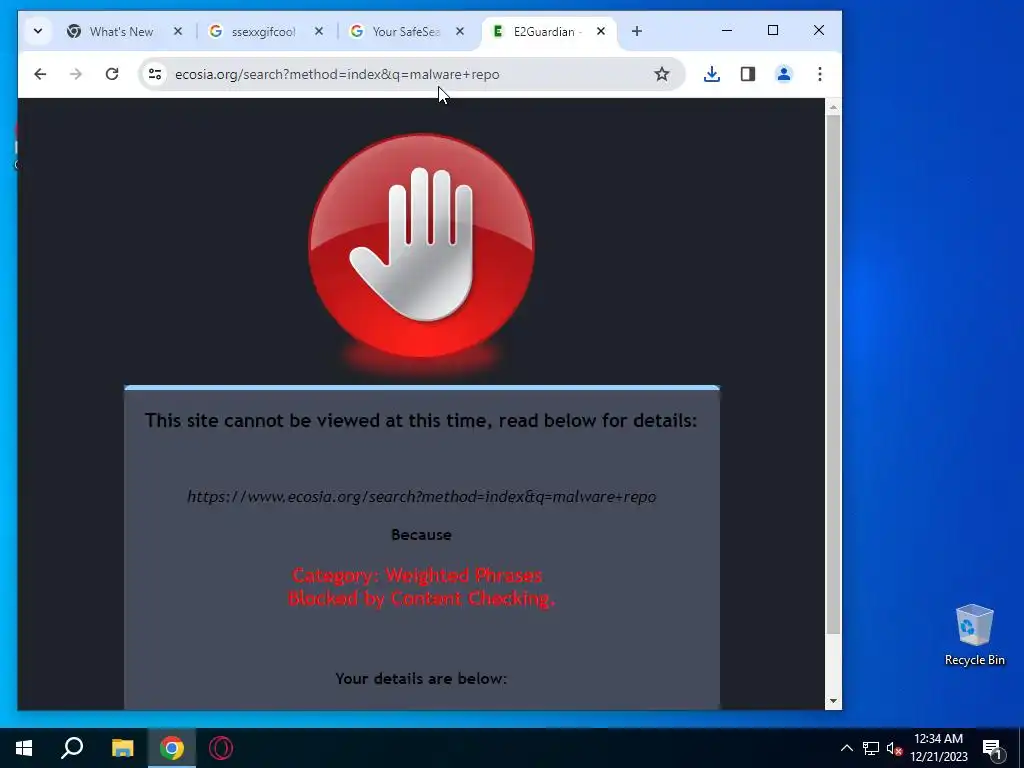Screen dimensions: 1024x768
Task: Click the Blocked by Content Checking text
Action: [421, 598]
